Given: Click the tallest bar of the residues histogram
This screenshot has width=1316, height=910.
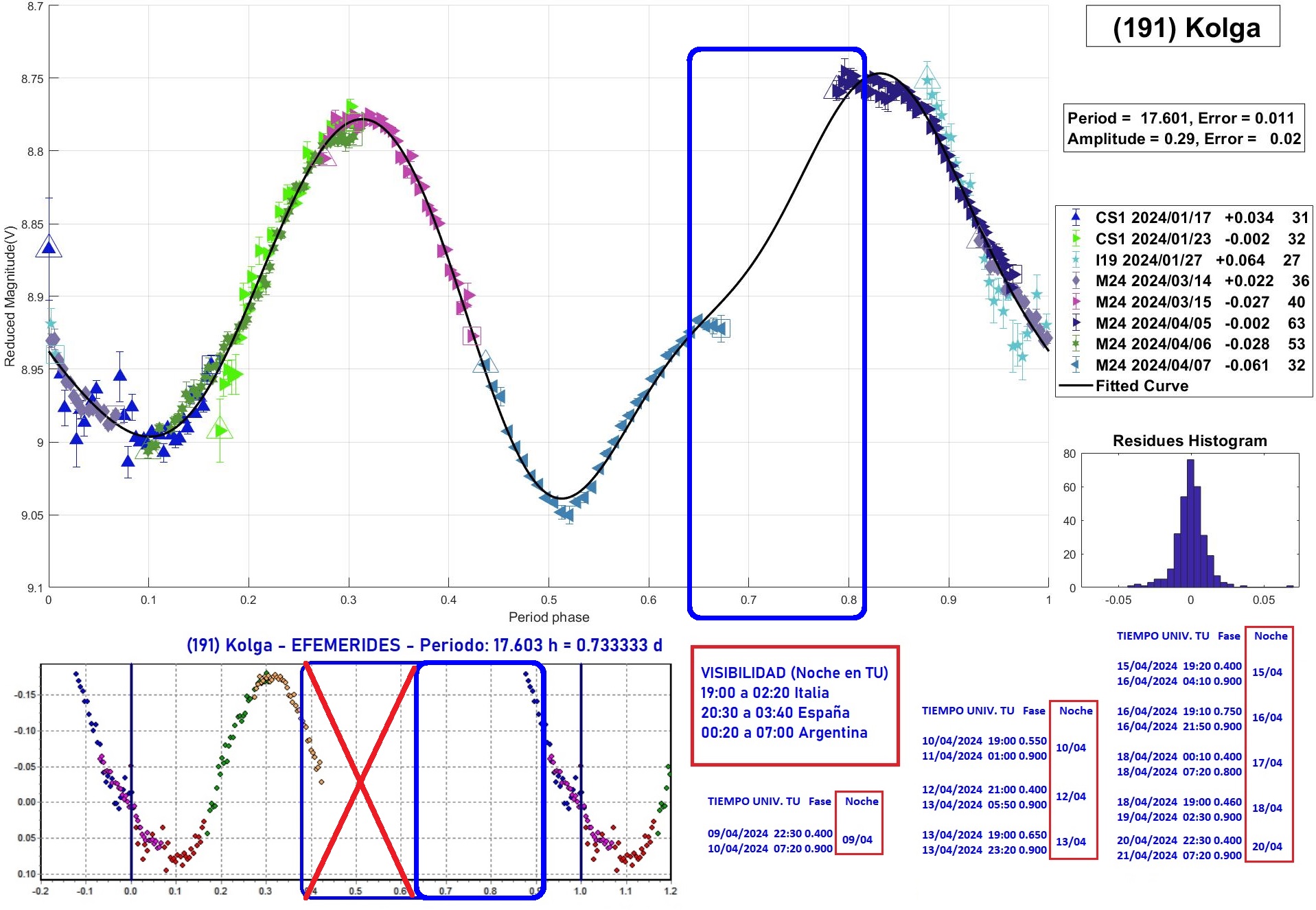Looking at the screenshot, I should [x=1190, y=523].
